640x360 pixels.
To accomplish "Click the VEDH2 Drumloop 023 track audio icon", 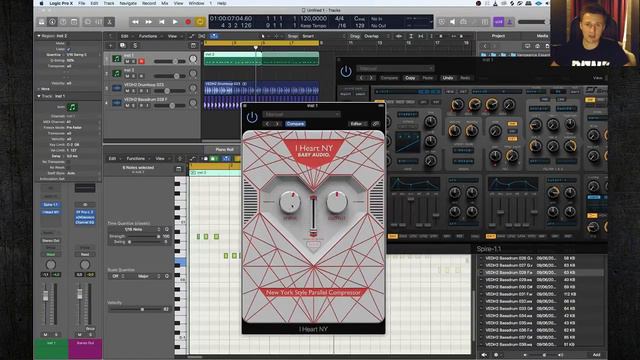I will click(x=117, y=88).
